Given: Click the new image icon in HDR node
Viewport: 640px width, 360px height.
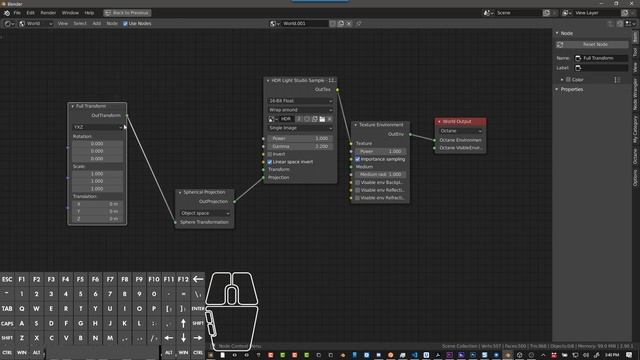Looking at the screenshot, I should coord(314,119).
